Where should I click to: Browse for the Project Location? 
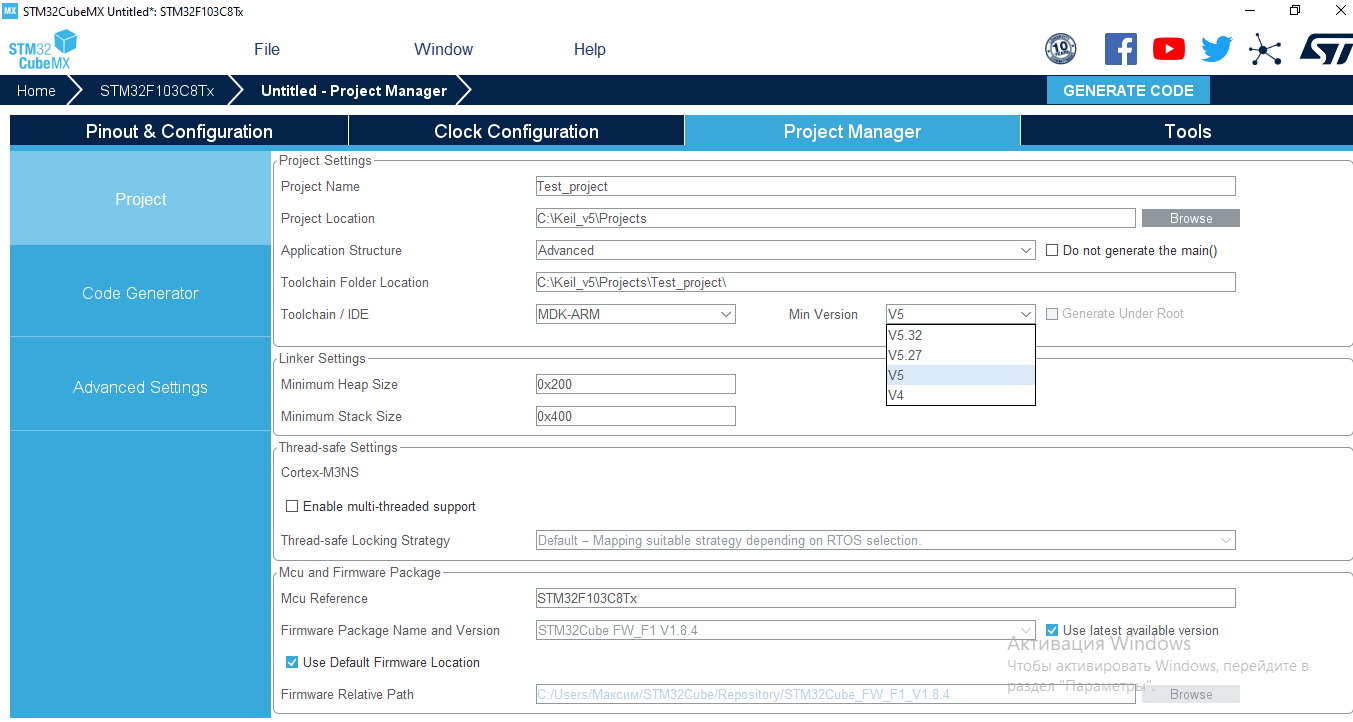(x=1190, y=219)
